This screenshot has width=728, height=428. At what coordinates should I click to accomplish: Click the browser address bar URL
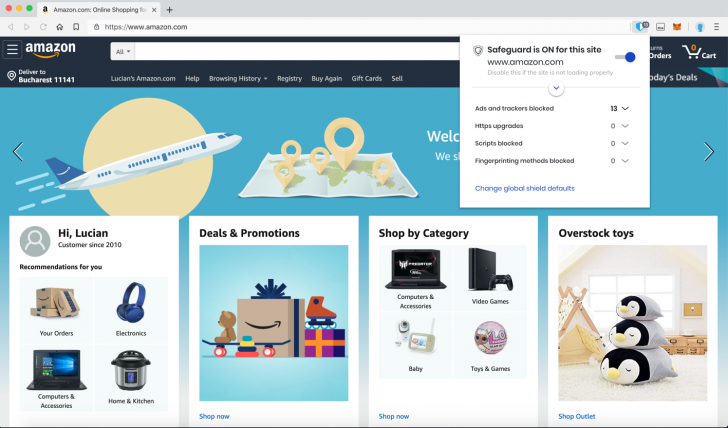146,27
